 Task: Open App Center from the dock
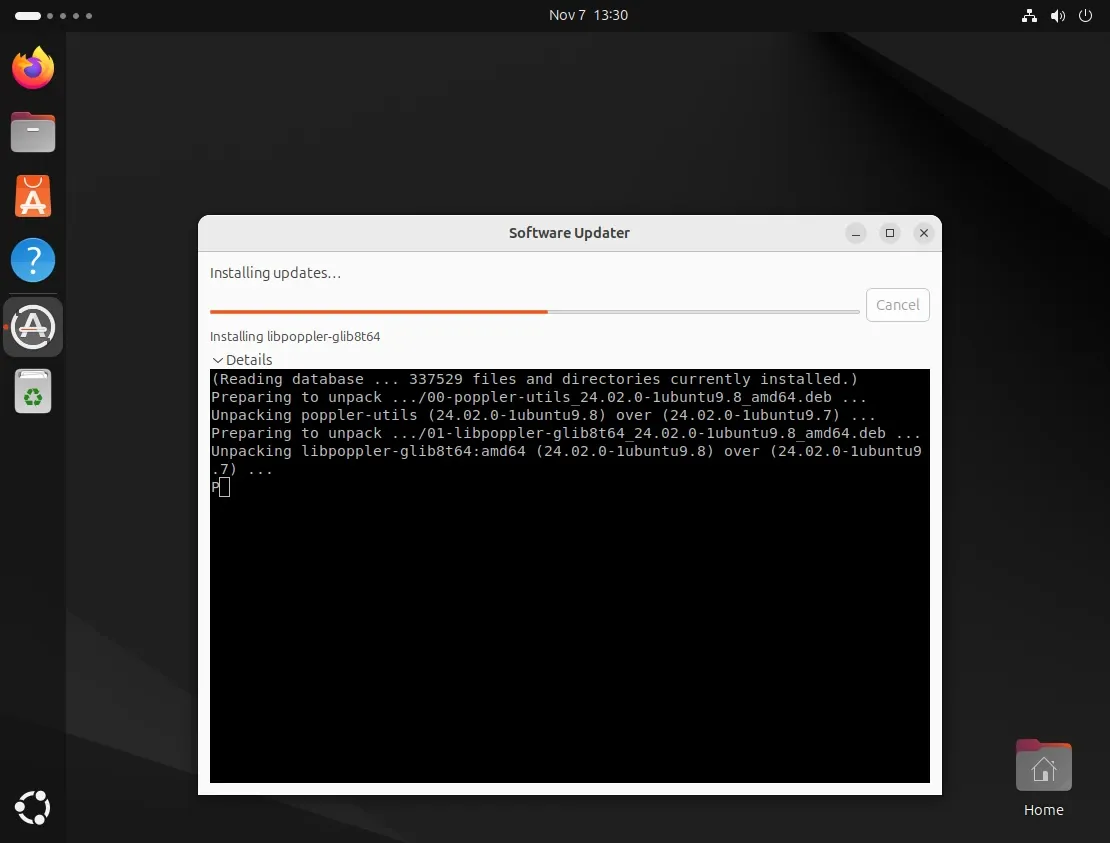coord(33,197)
